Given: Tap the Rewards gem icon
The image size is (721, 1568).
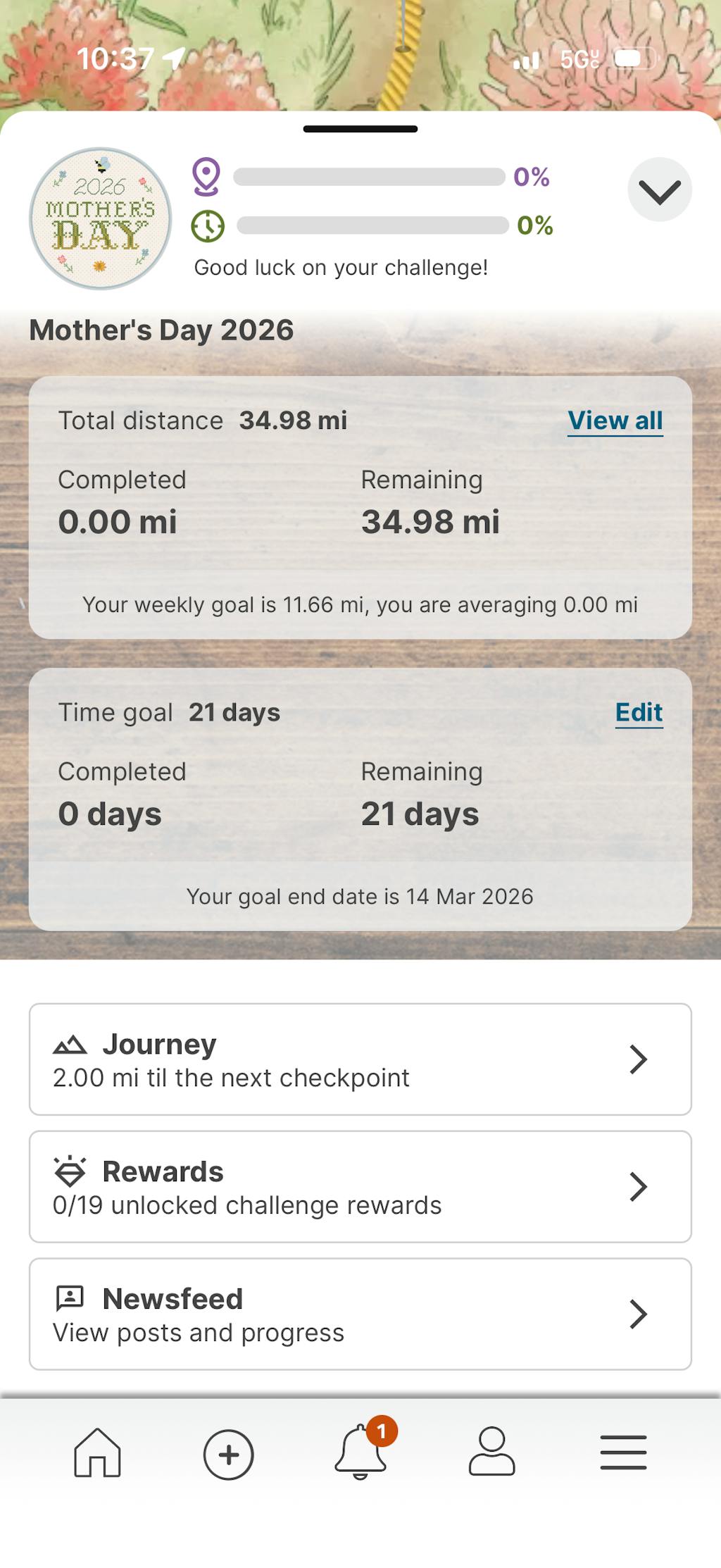Looking at the screenshot, I should tap(70, 1171).
